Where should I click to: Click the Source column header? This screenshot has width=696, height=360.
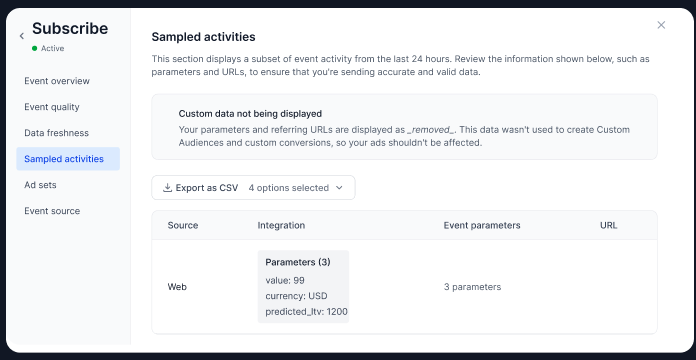click(183, 225)
